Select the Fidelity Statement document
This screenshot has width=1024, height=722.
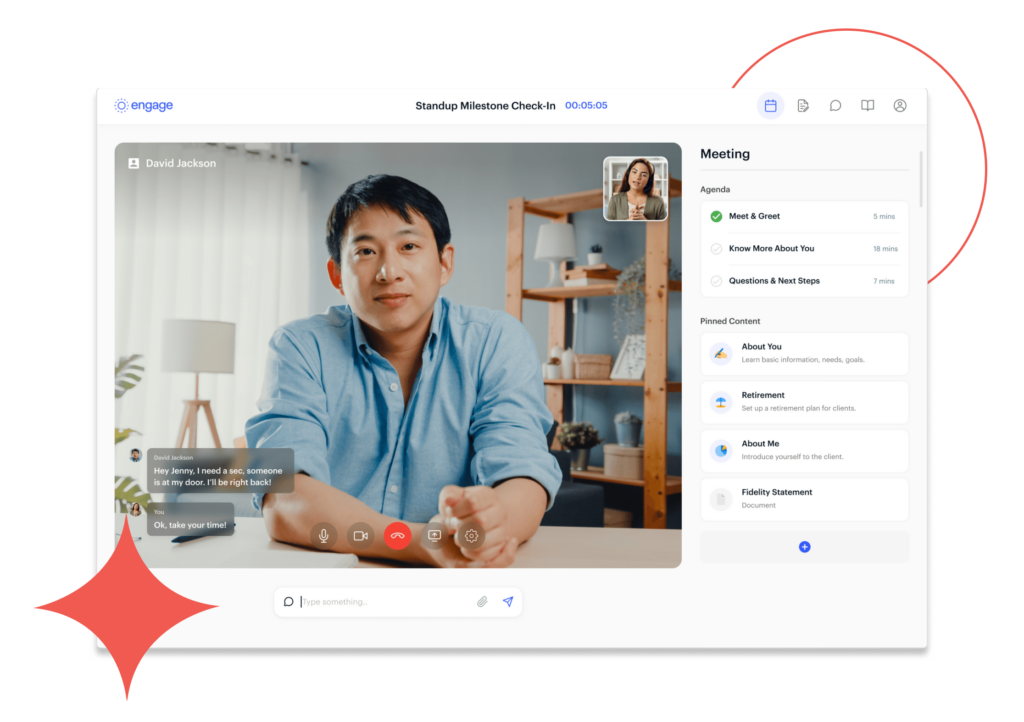pyautogui.click(x=804, y=499)
